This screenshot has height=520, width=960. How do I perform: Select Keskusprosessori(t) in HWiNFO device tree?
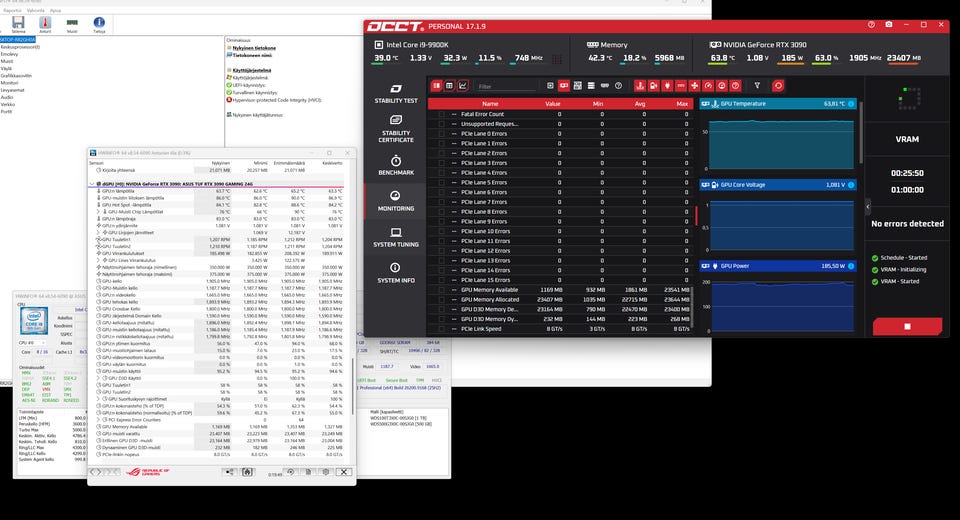pos(20,47)
